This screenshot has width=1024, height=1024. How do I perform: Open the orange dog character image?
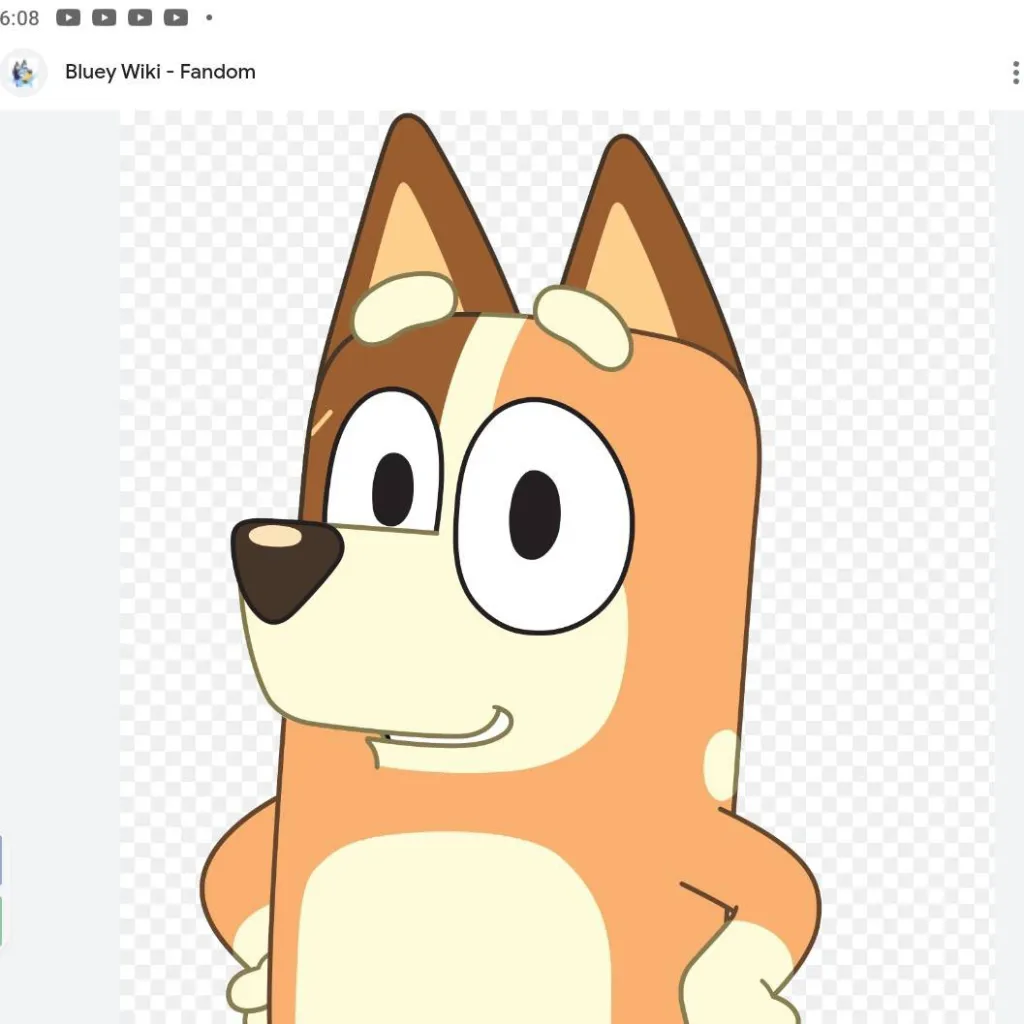(x=557, y=567)
